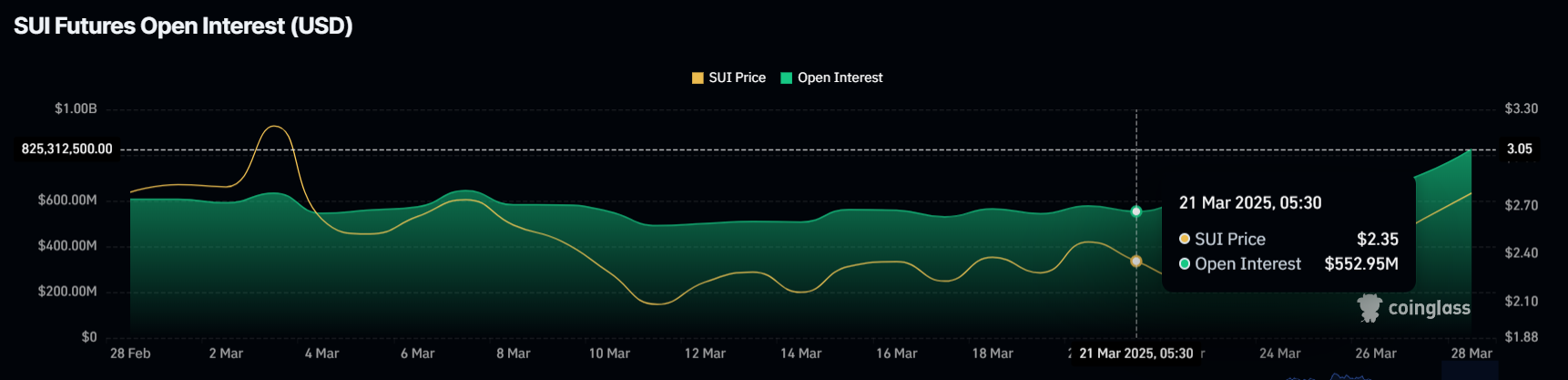Image resolution: width=1568 pixels, height=380 pixels.
Task: Click the 10 Mar x-axis date label
Action: 609,354
